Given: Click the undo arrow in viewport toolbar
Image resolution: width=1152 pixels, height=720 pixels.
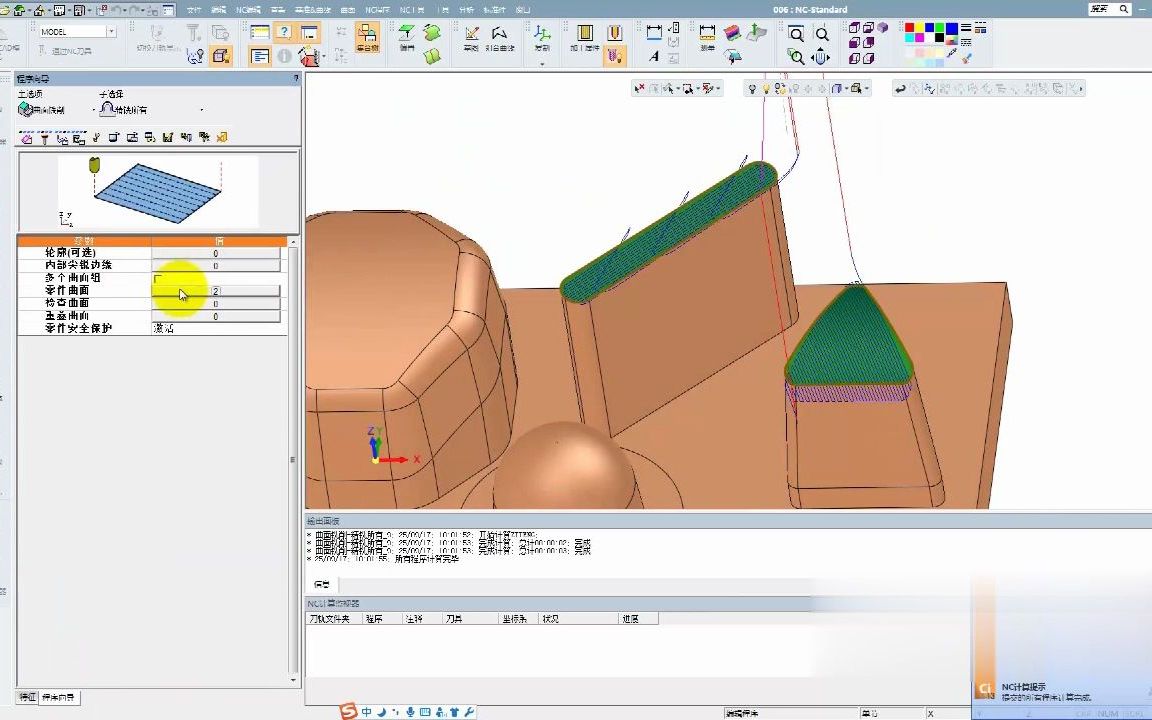Looking at the screenshot, I should click(x=901, y=89).
